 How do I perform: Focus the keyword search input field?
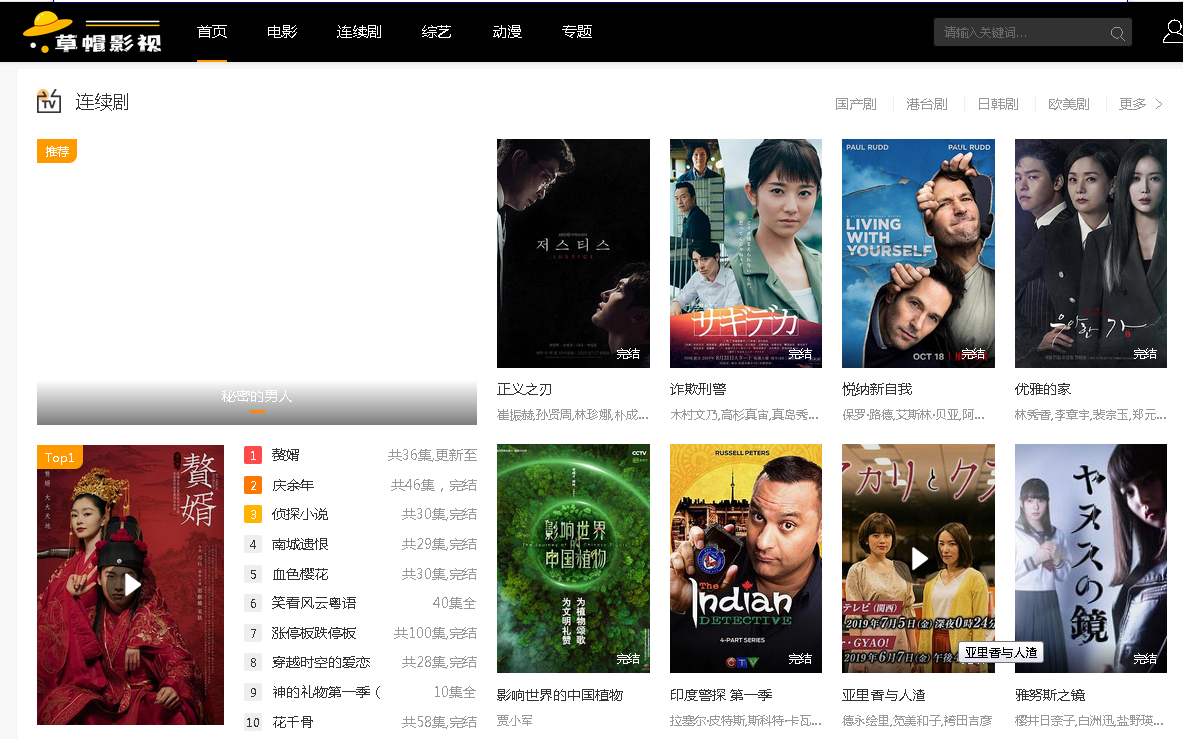click(x=1020, y=33)
